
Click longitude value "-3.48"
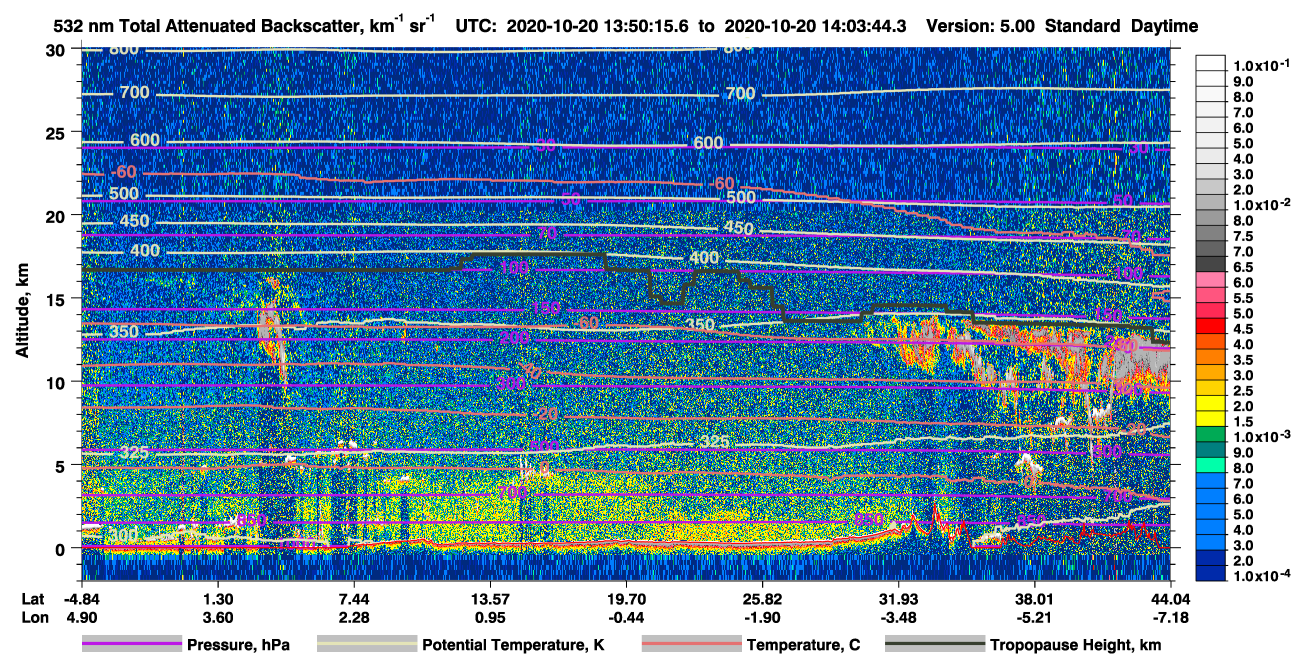tap(898, 618)
